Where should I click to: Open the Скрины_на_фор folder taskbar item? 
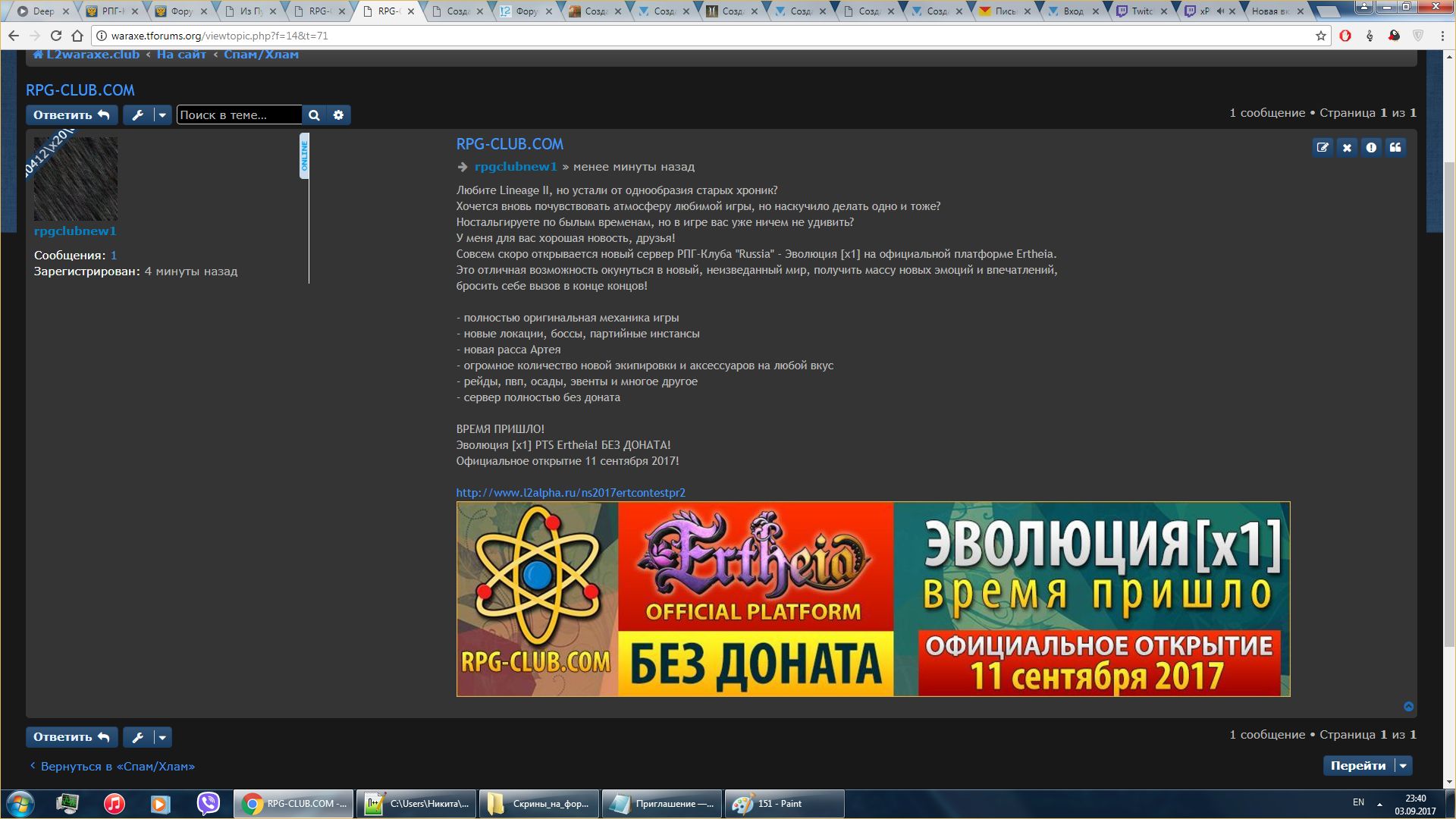coord(539,804)
